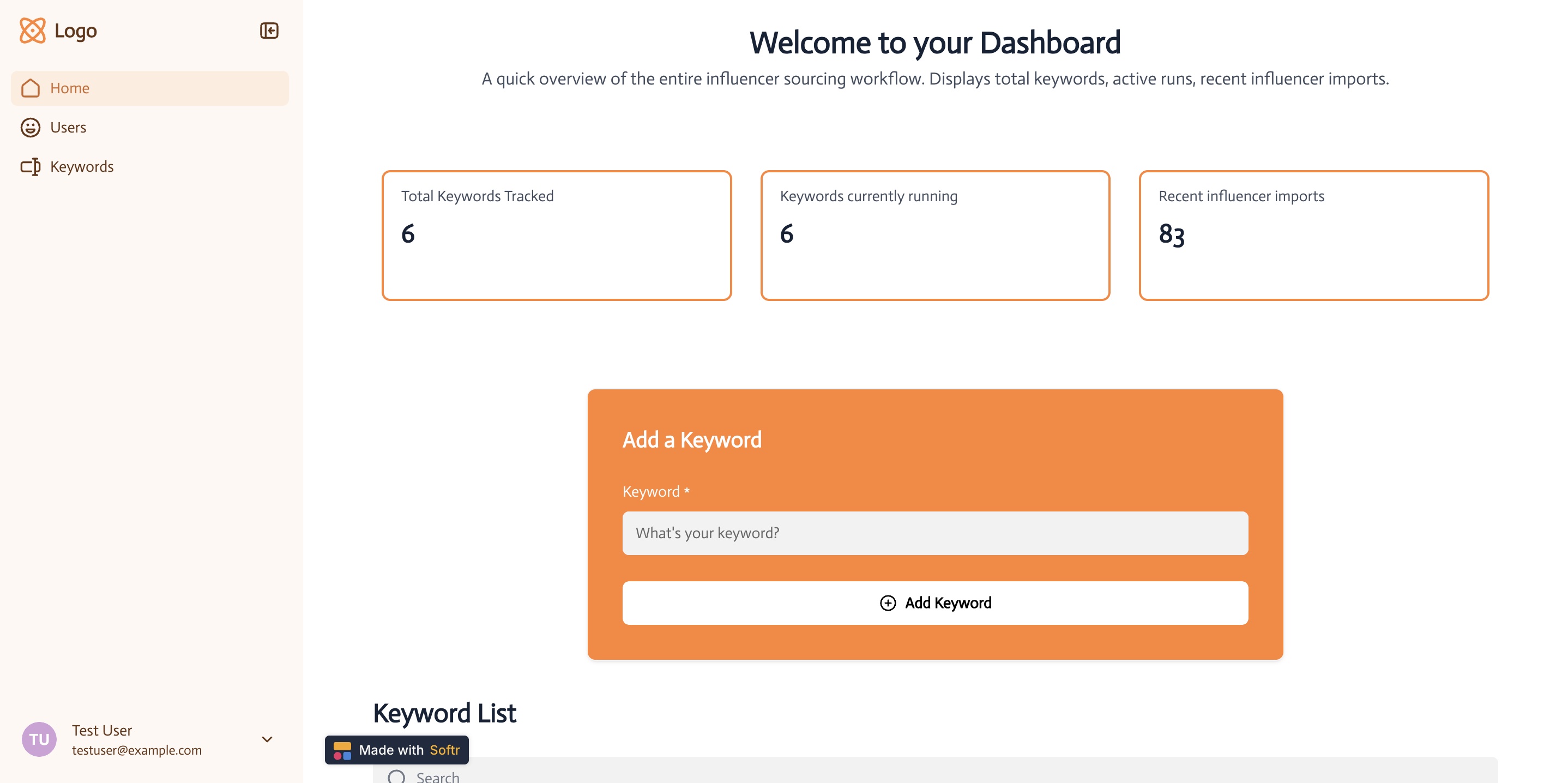Image resolution: width=1568 pixels, height=783 pixels.
Task: Open the Made with Softr link
Action: click(409, 750)
